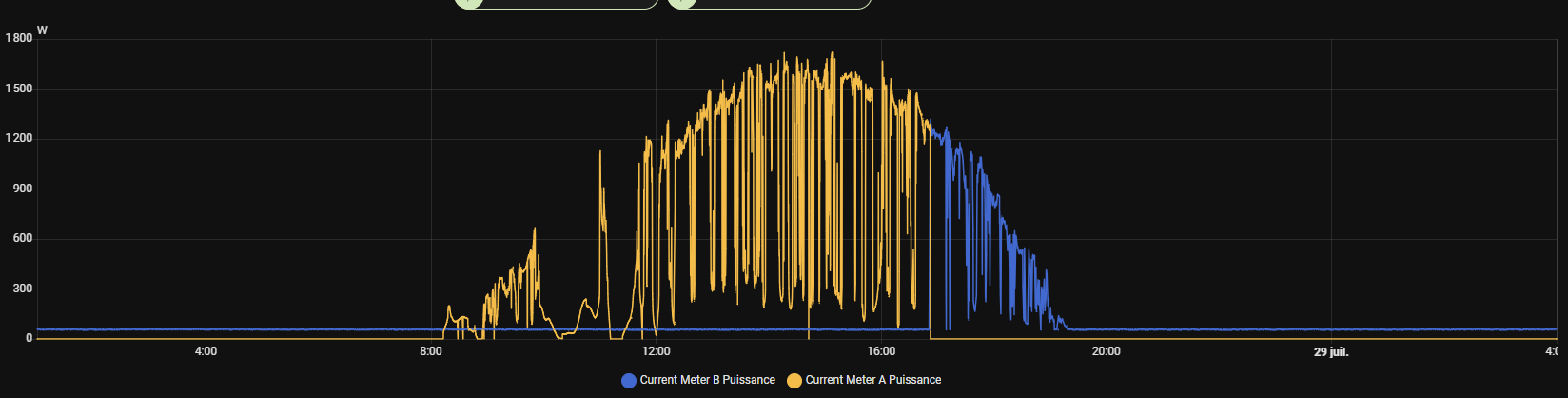
Task: Click the yellow Meter A legend dot
Action: pos(794,381)
